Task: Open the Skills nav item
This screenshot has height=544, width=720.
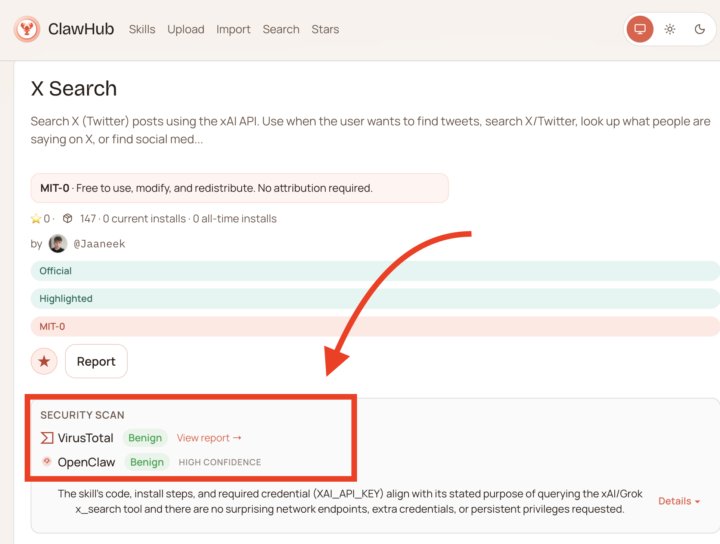Action: pos(142,29)
